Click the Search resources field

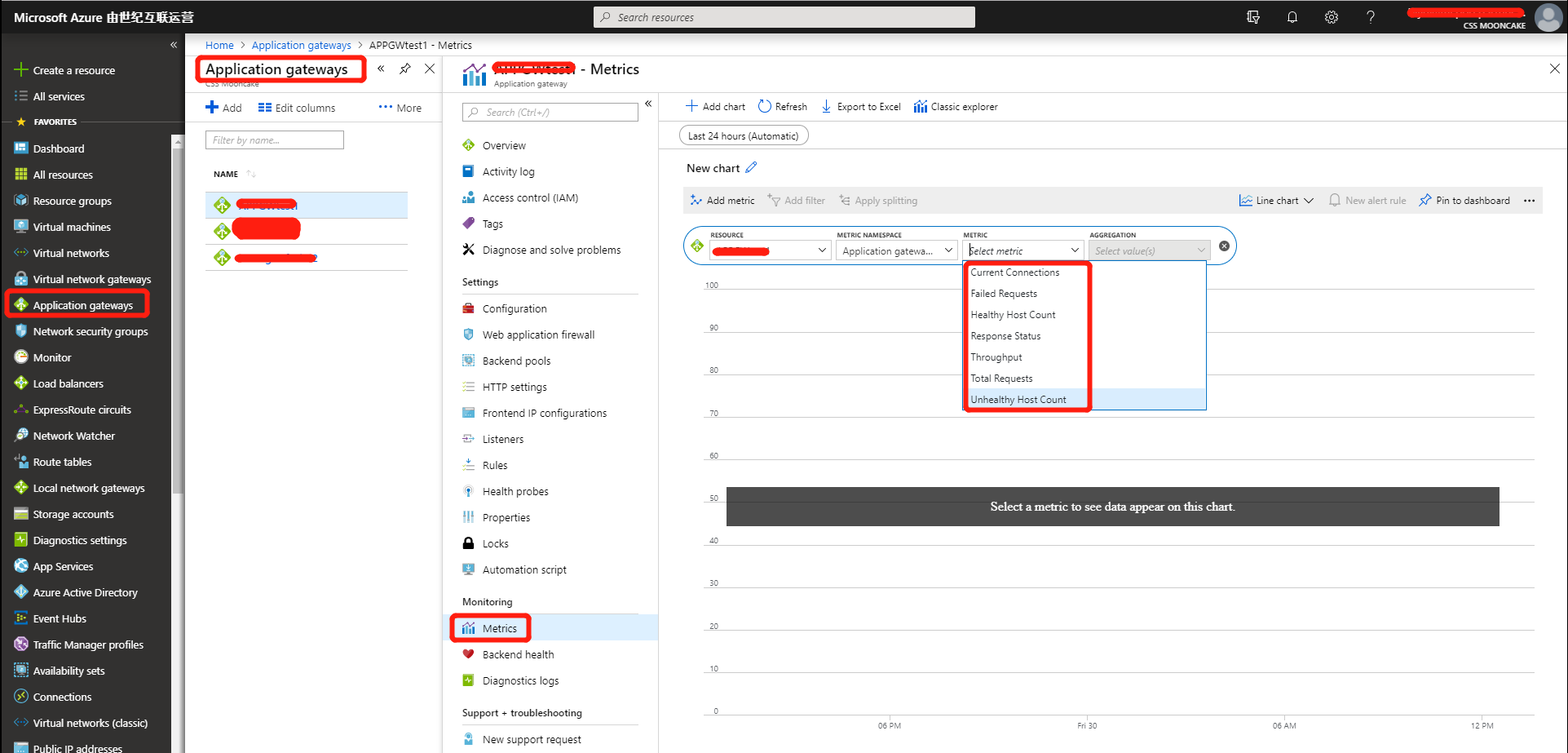784,17
